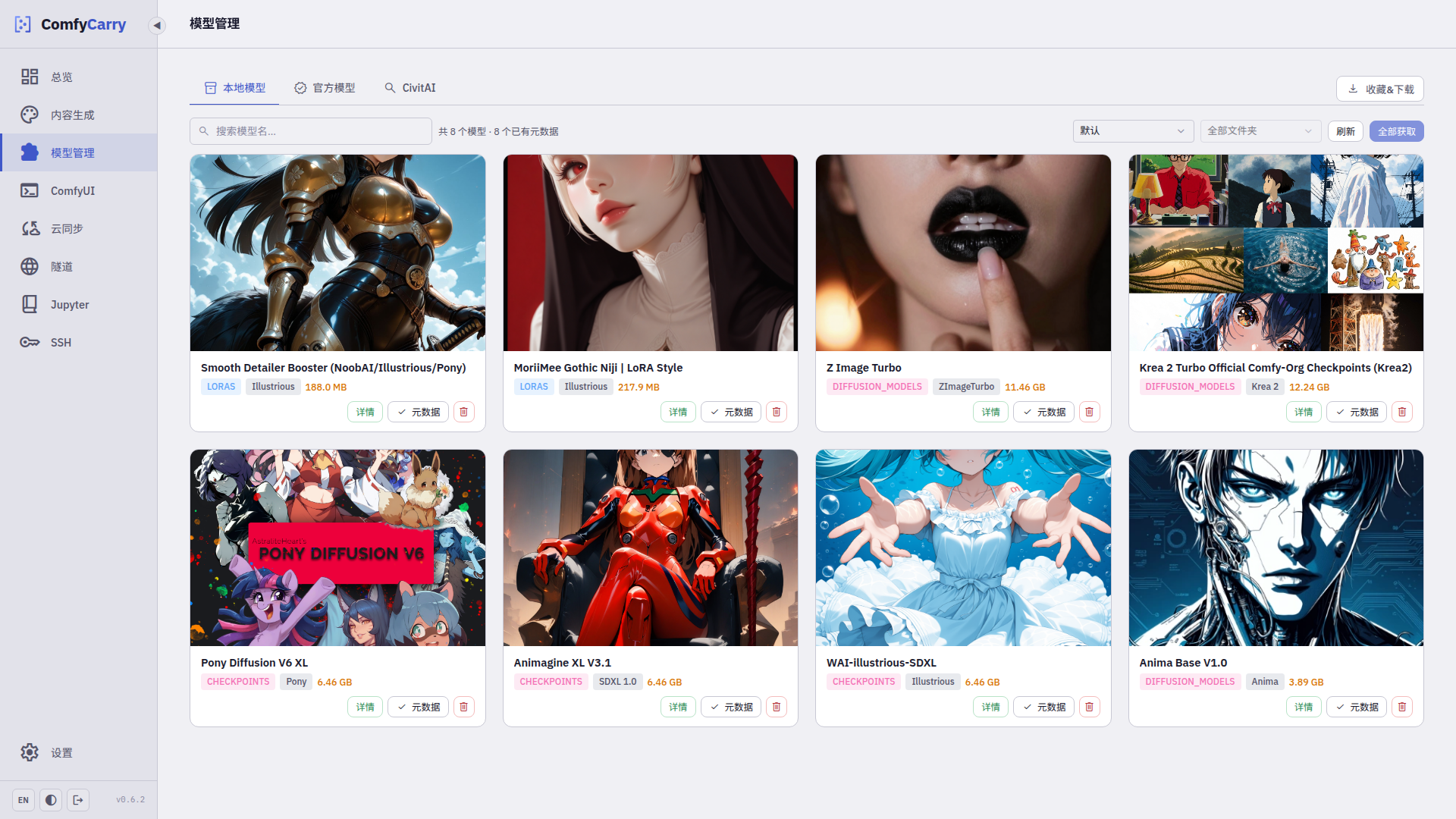Switch to the CivitAI tab
The width and height of the screenshot is (1456, 819).
click(410, 88)
